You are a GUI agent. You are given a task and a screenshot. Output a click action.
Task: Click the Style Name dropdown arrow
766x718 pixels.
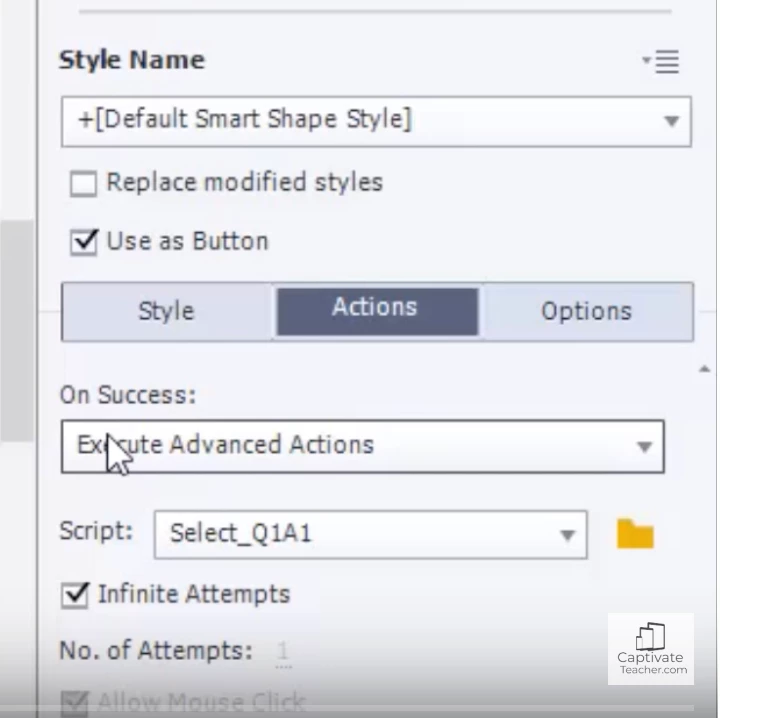[x=672, y=121]
